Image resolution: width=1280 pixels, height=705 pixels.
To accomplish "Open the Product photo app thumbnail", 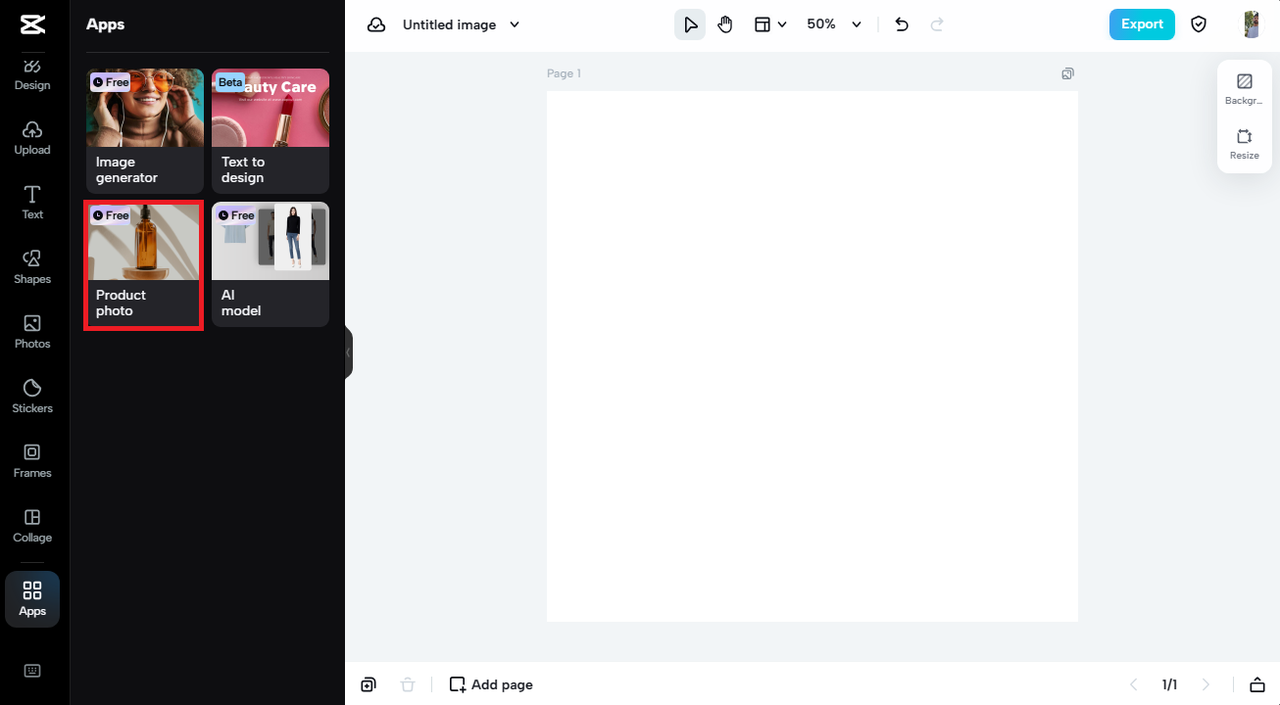I will [x=144, y=265].
